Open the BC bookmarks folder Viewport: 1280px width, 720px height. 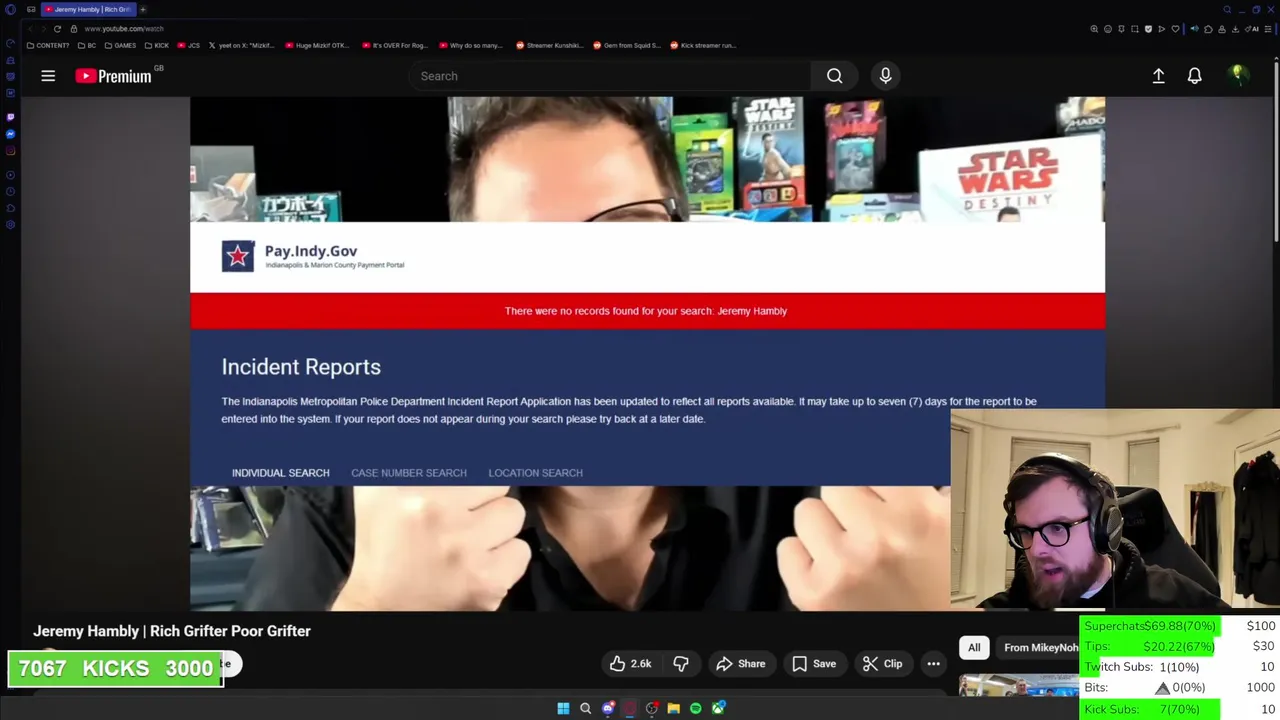tap(87, 45)
